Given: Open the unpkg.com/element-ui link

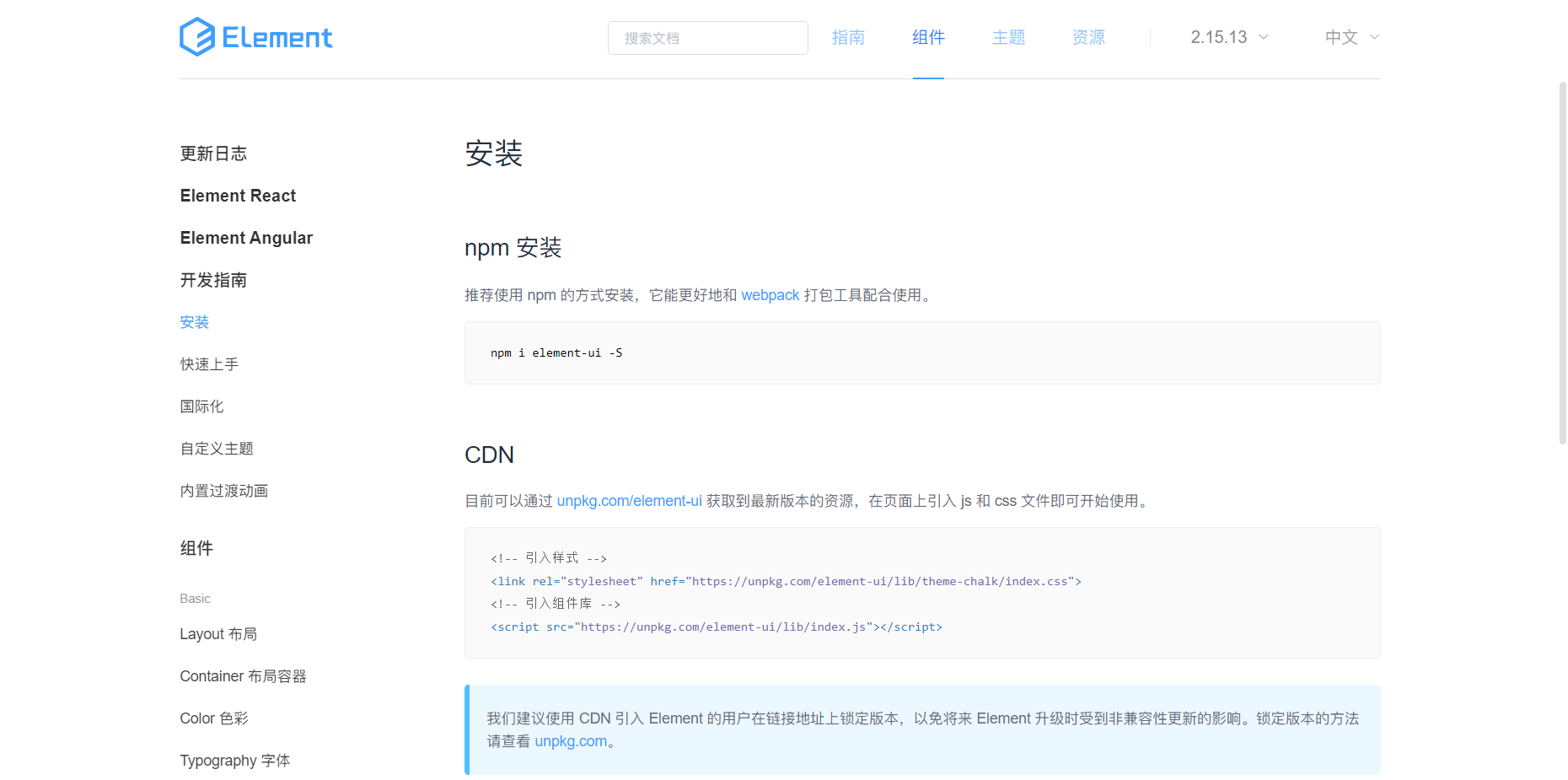Looking at the screenshot, I should [x=629, y=501].
